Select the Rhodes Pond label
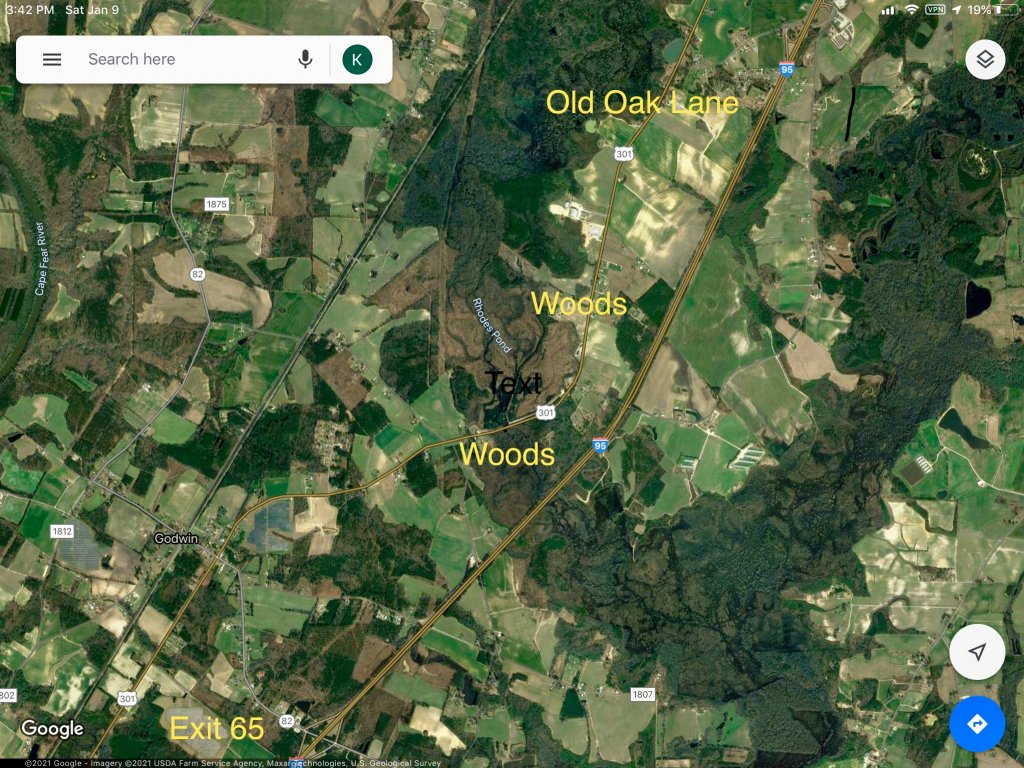 (491, 325)
